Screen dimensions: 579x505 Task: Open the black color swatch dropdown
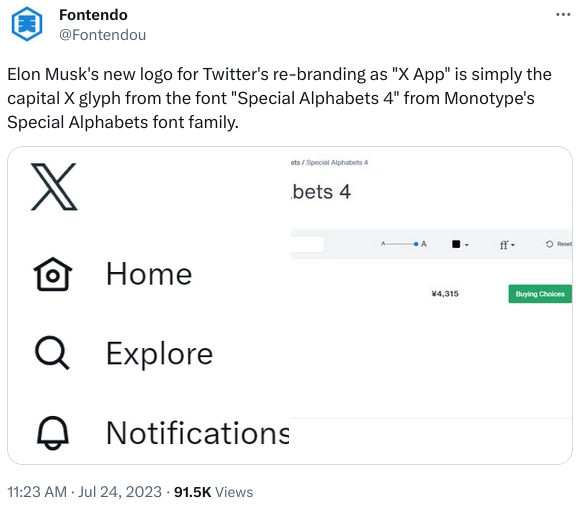(x=460, y=244)
